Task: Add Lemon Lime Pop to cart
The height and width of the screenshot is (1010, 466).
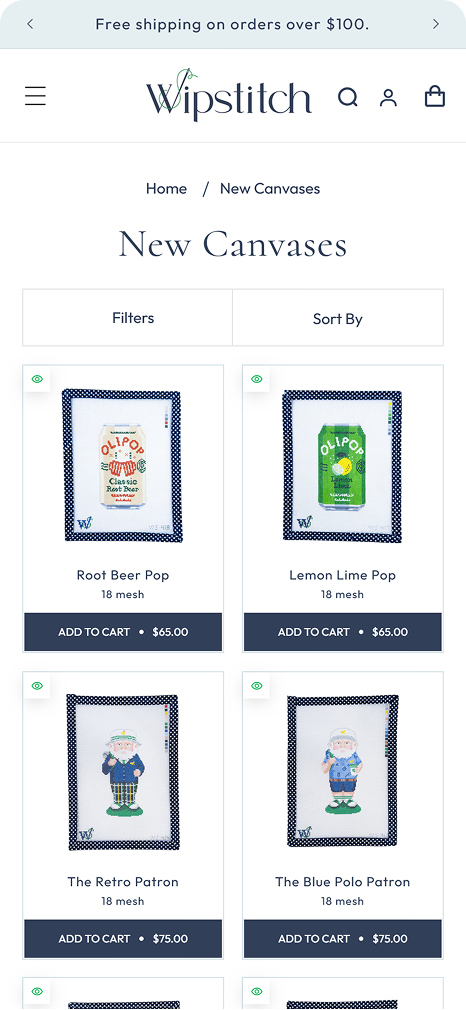Action: [x=343, y=632]
